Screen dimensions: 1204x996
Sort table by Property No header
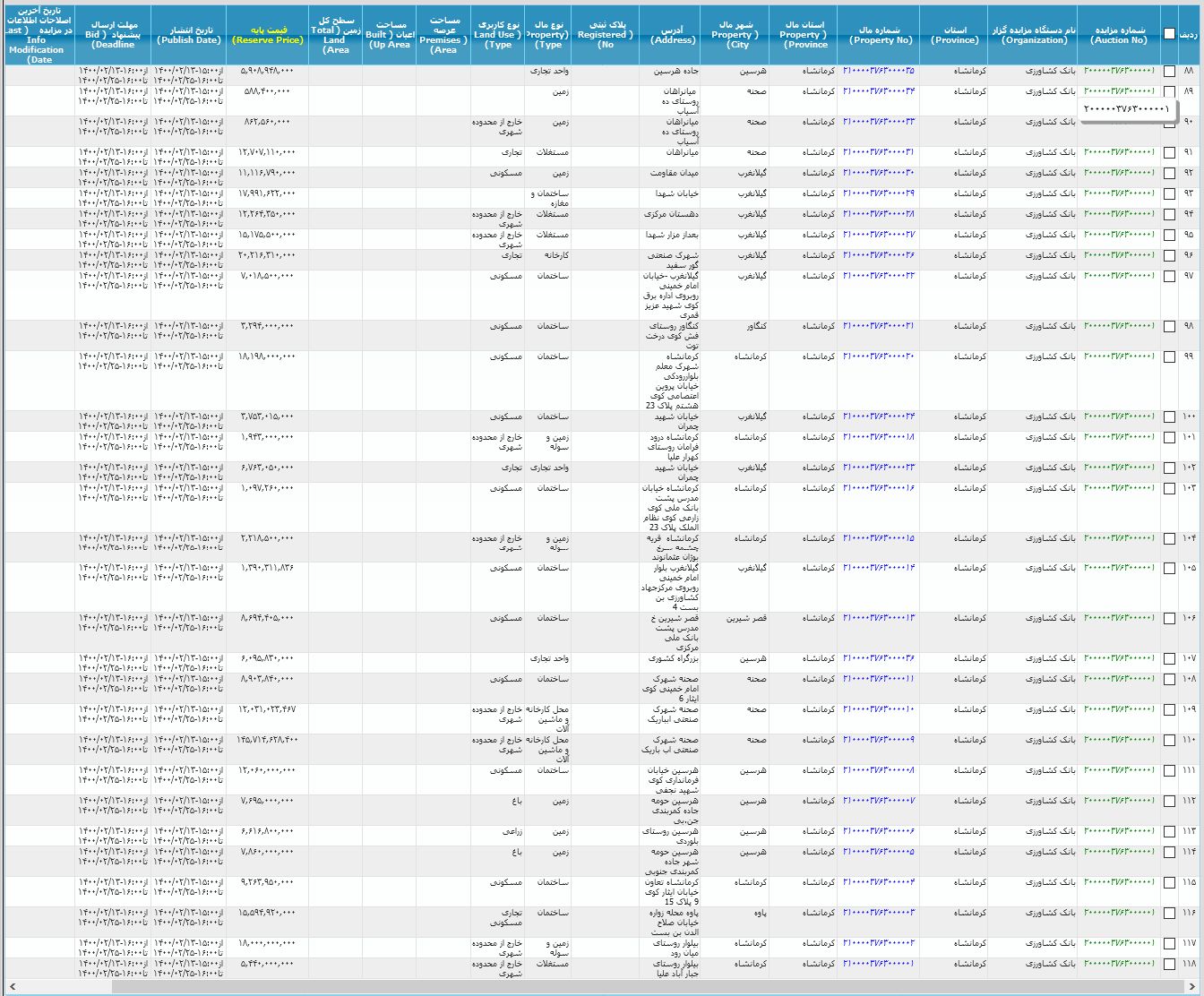coord(879,35)
